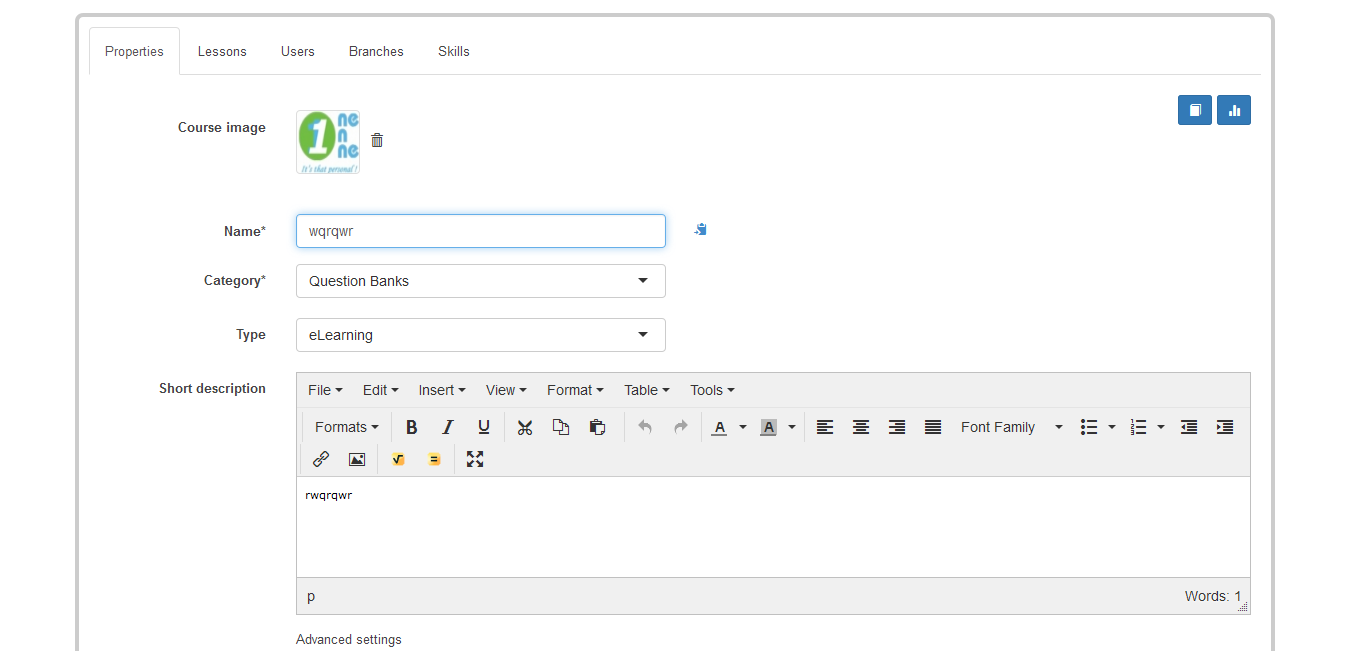Click the Bold formatting icon
The image size is (1349, 651).
click(x=411, y=427)
